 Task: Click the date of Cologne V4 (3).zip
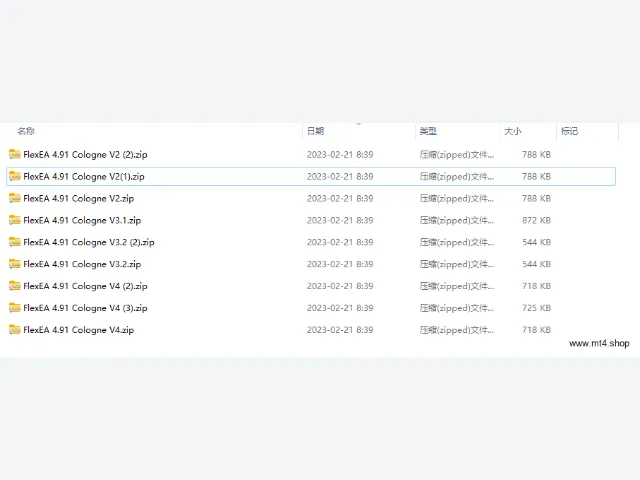340,308
